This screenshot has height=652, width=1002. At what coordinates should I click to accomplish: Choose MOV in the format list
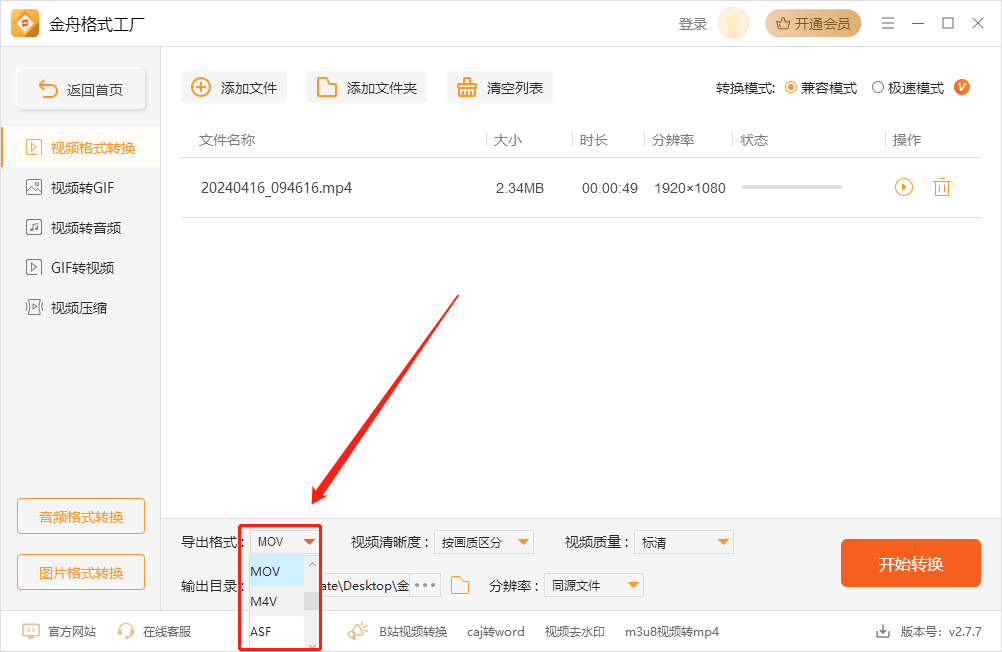[x=277, y=571]
